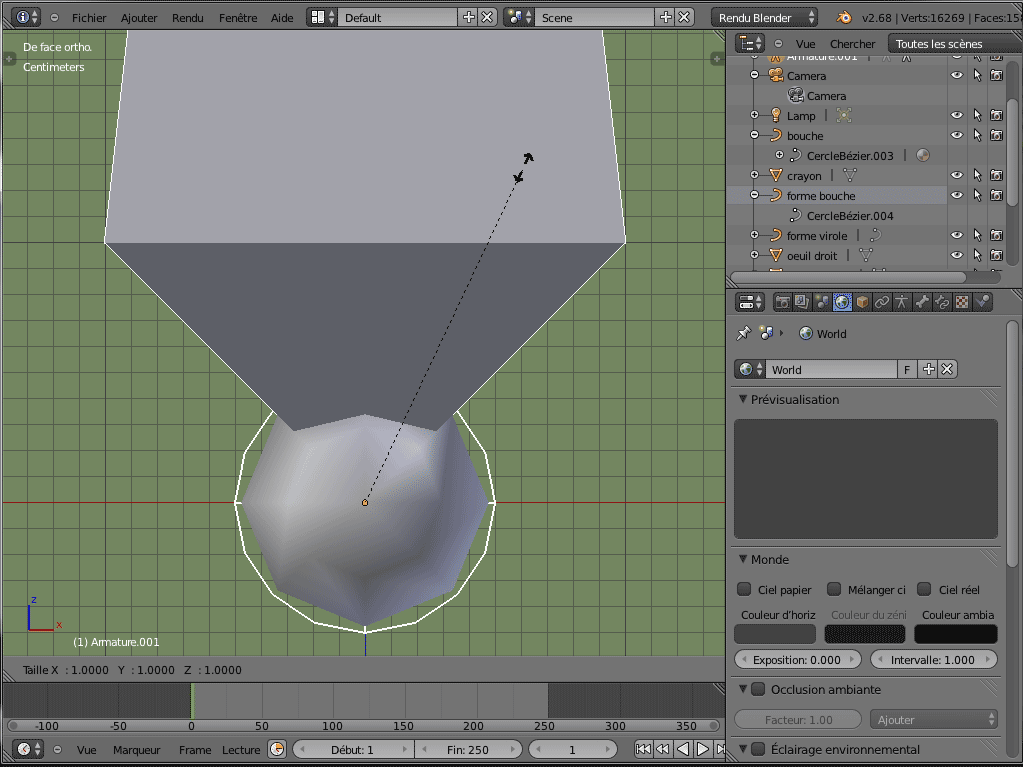The height and width of the screenshot is (767, 1023).
Task: Pin the properties context with the pushpin
Action: [x=744, y=333]
